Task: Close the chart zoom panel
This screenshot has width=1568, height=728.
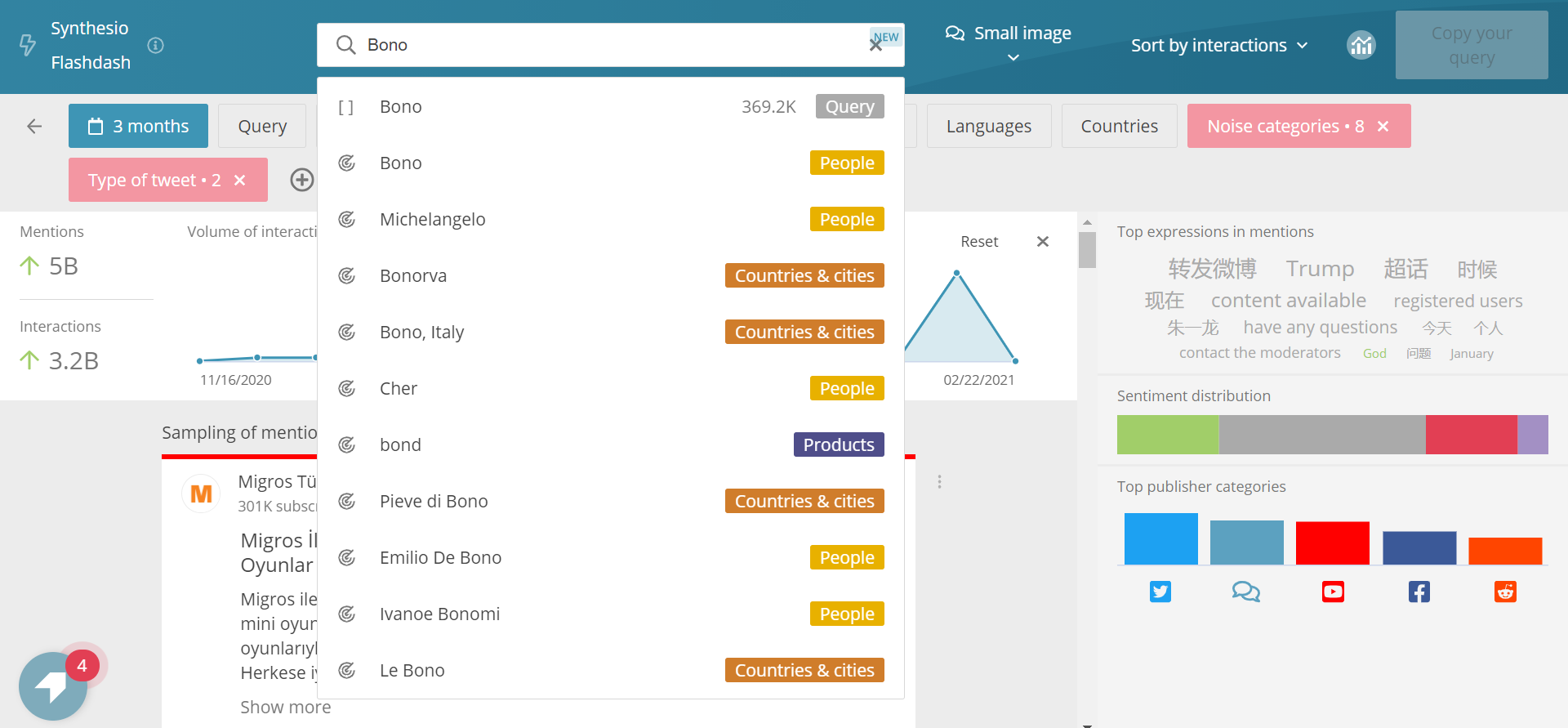Action: click(1043, 241)
